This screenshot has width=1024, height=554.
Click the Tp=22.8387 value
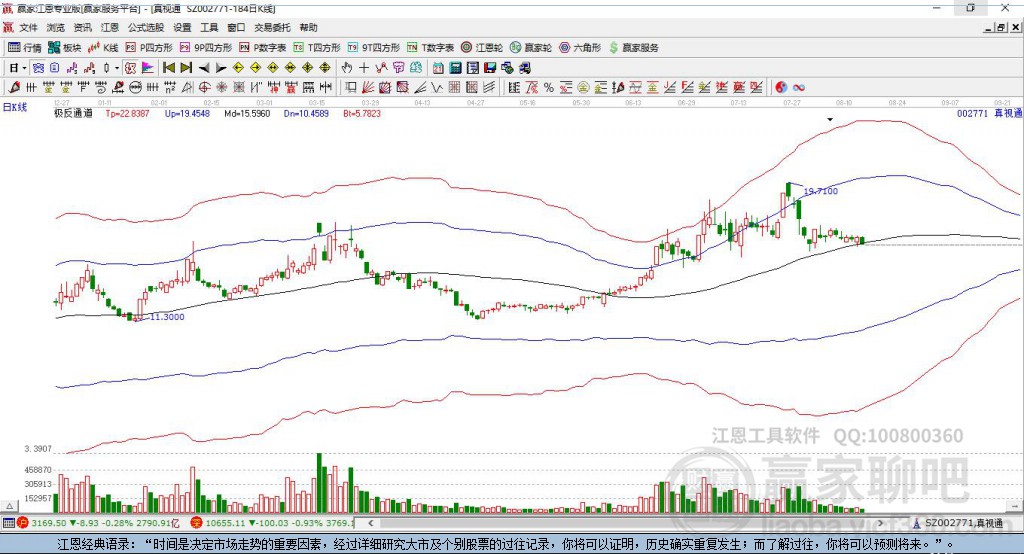127,114
